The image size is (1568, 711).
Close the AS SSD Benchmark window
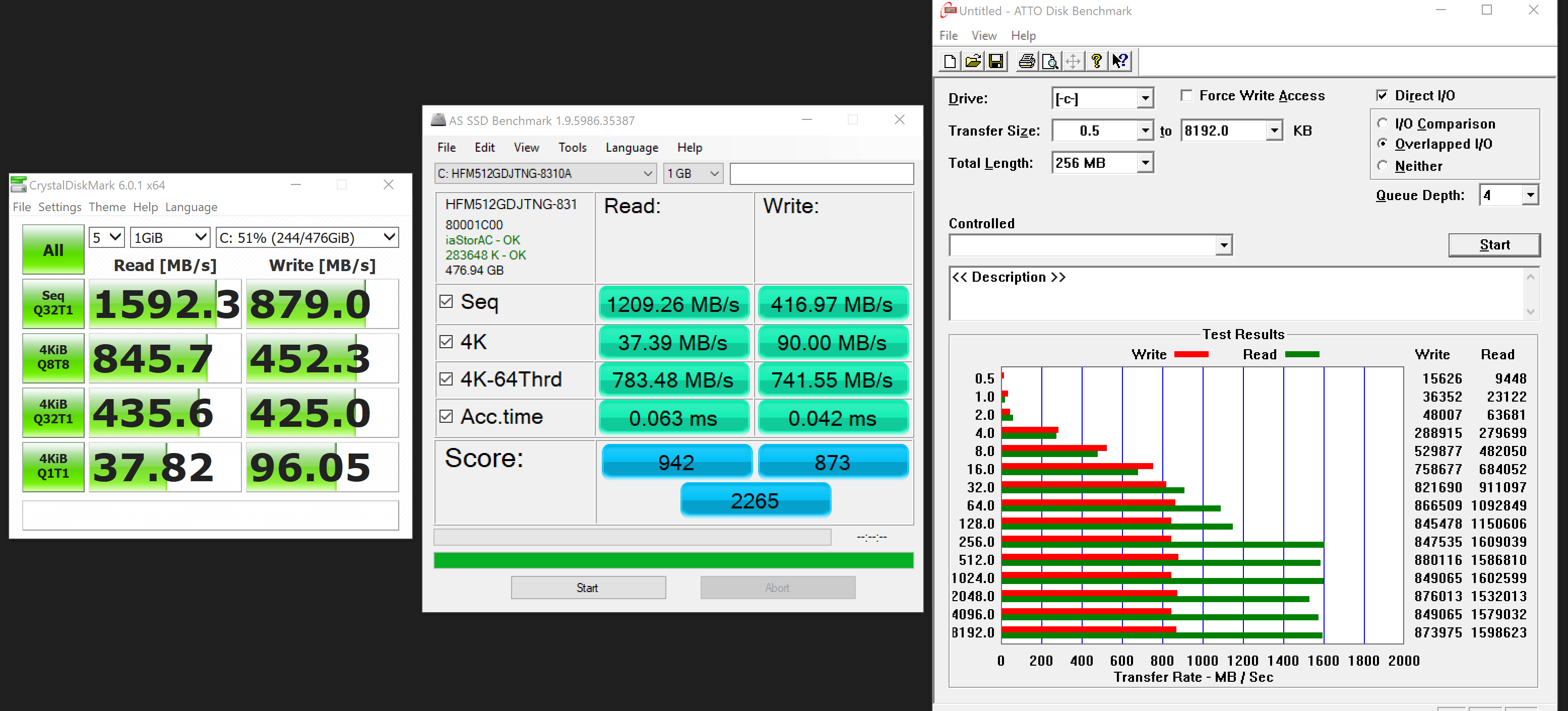pyautogui.click(x=900, y=120)
